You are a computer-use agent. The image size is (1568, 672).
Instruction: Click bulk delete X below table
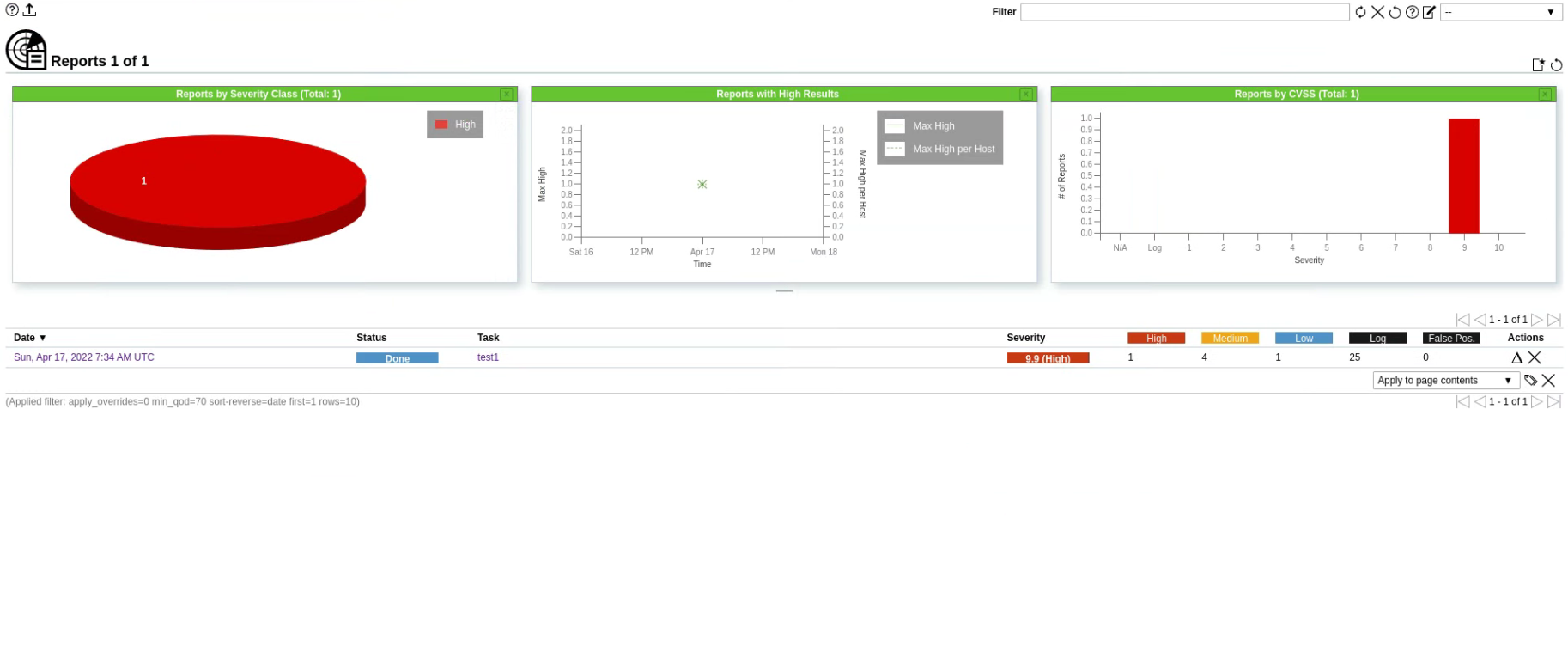click(x=1548, y=380)
